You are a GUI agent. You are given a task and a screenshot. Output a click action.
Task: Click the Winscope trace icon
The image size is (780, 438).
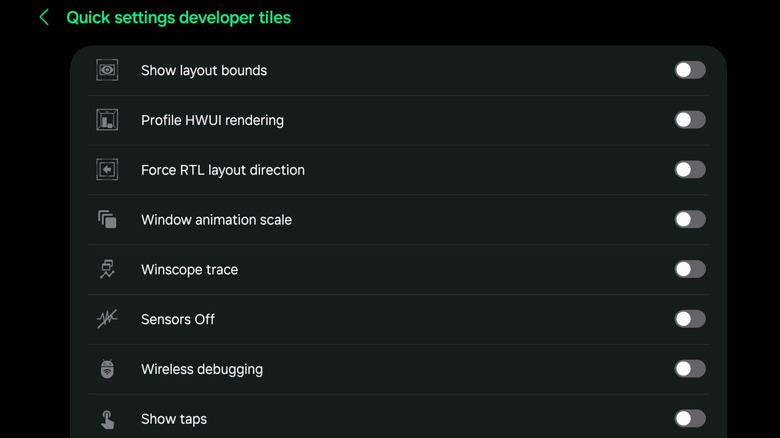[107, 269]
